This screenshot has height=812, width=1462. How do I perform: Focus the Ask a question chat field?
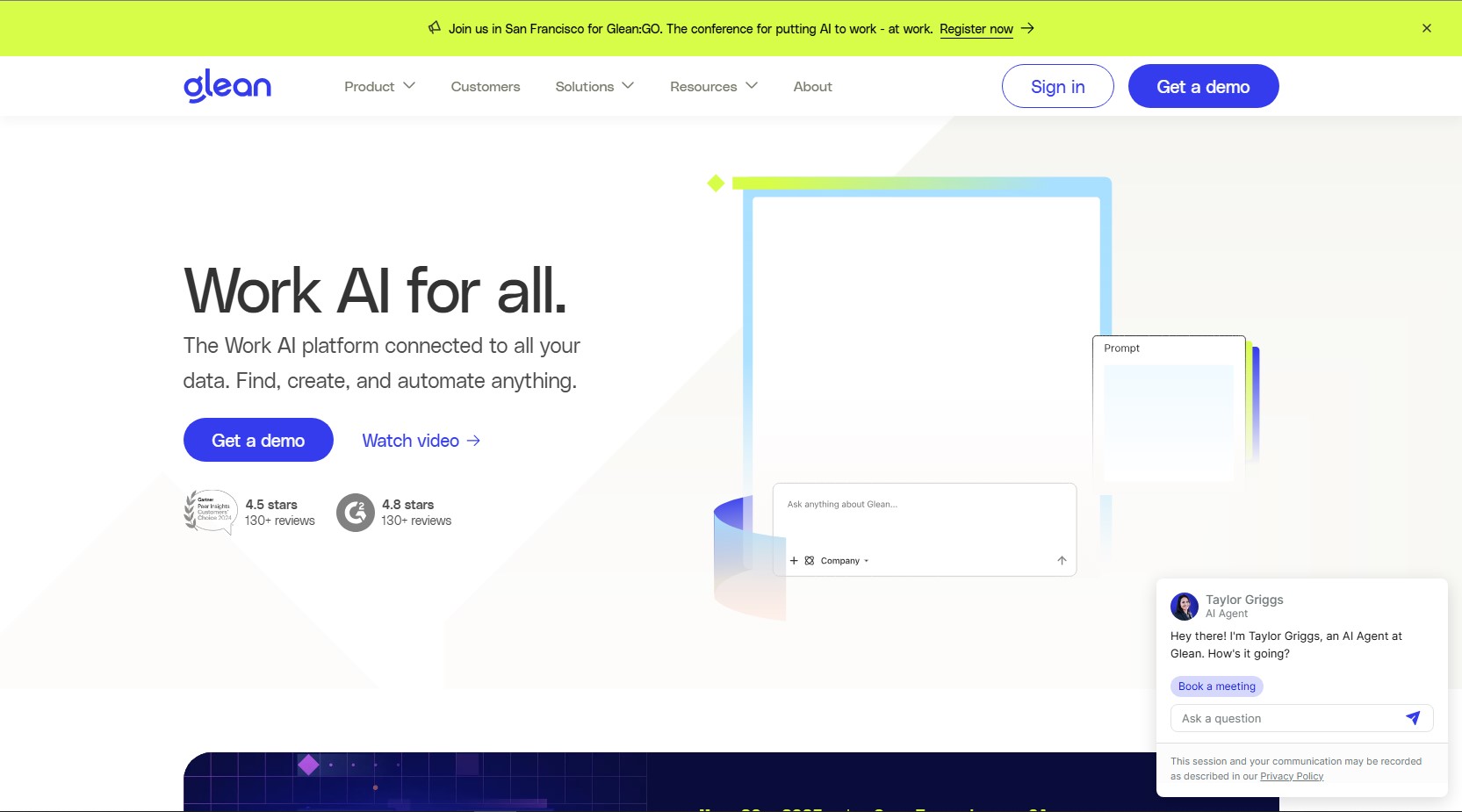(1286, 718)
